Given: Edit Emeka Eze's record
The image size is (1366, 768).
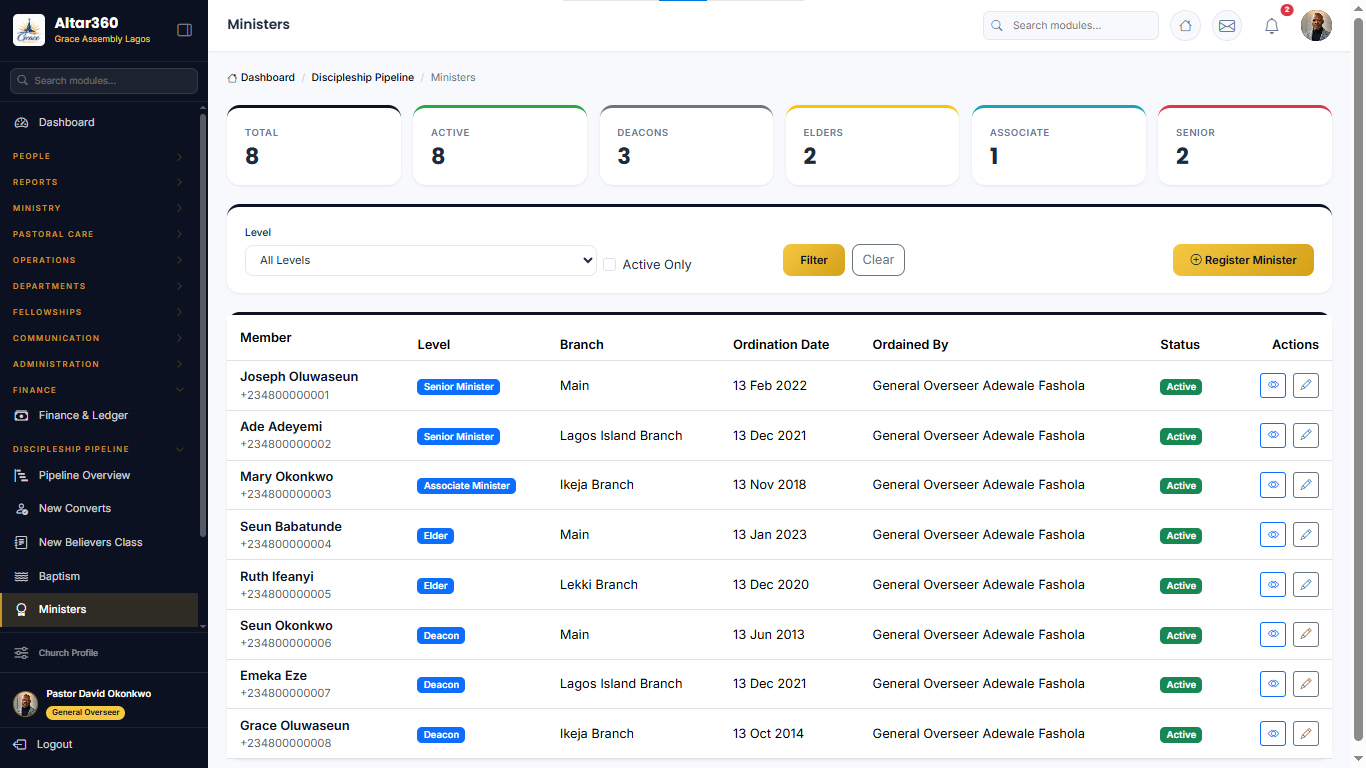Looking at the screenshot, I should (x=1305, y=684).
